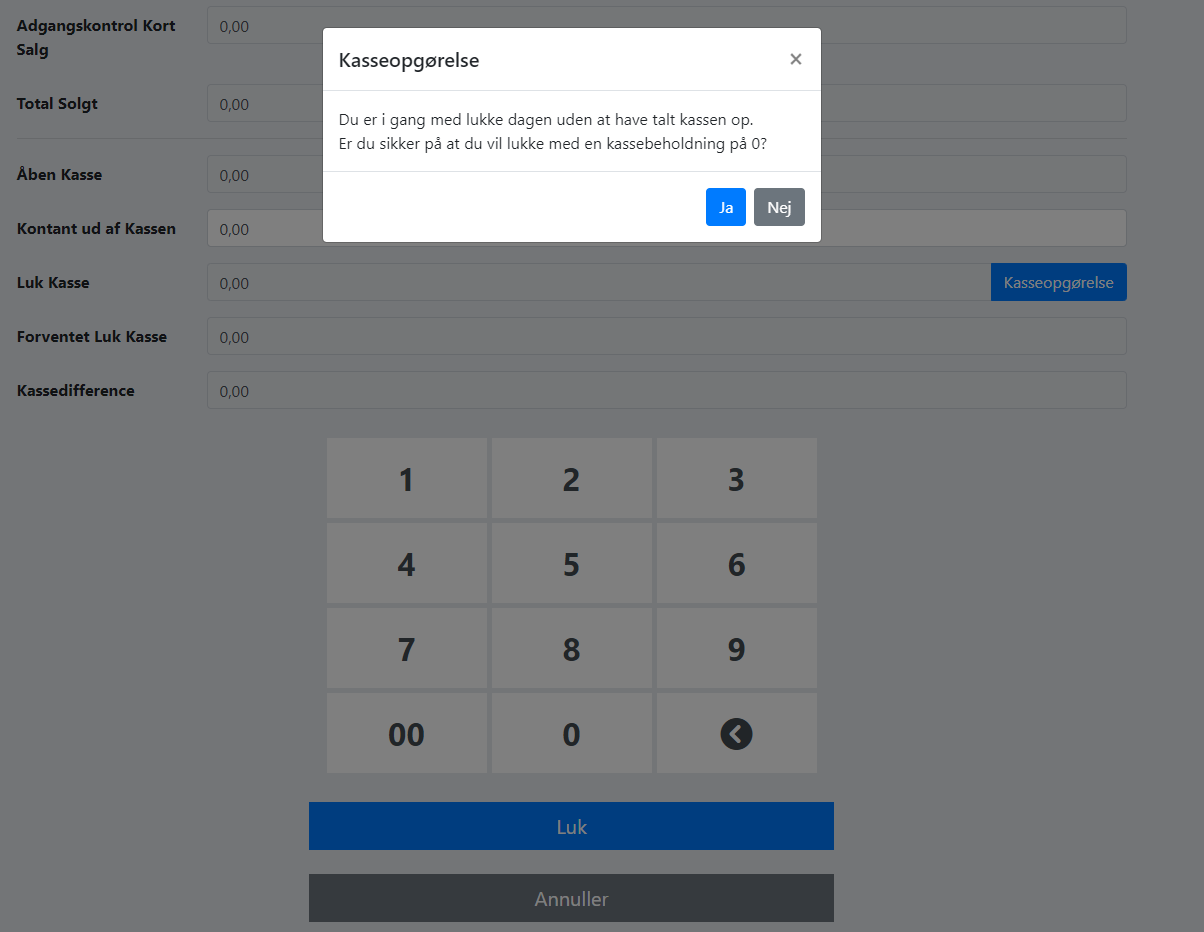
Task: Click the Annuller button
Action: (571, 898)
